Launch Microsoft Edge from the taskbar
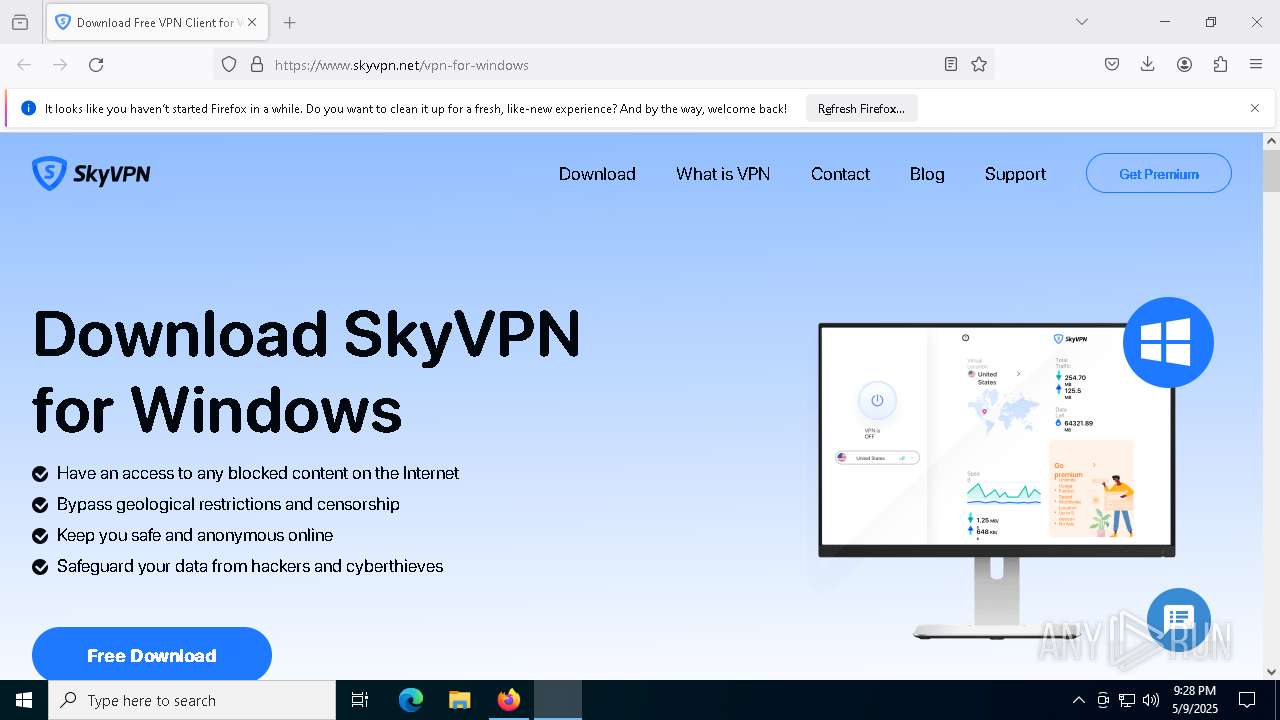This screenshot has height=720, width=1280. [411, 700]
